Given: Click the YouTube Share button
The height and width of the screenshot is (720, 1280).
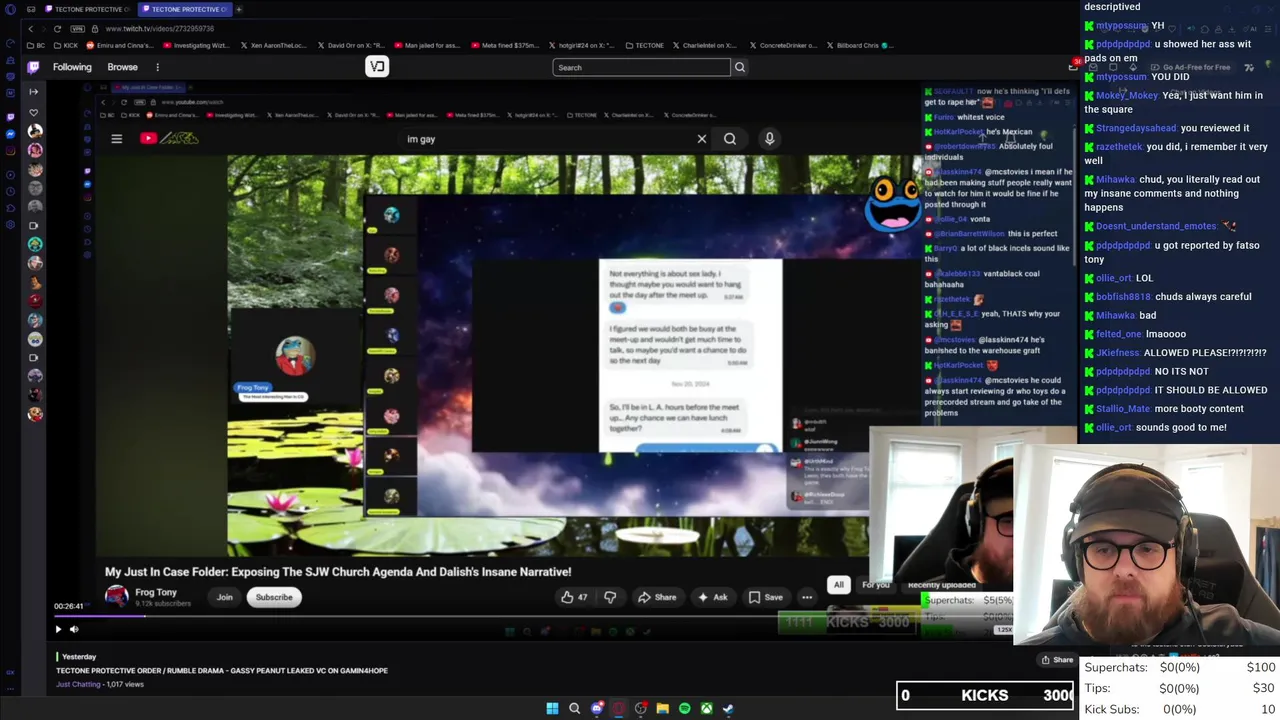Looking at the screenshot, I should (658, 597).
